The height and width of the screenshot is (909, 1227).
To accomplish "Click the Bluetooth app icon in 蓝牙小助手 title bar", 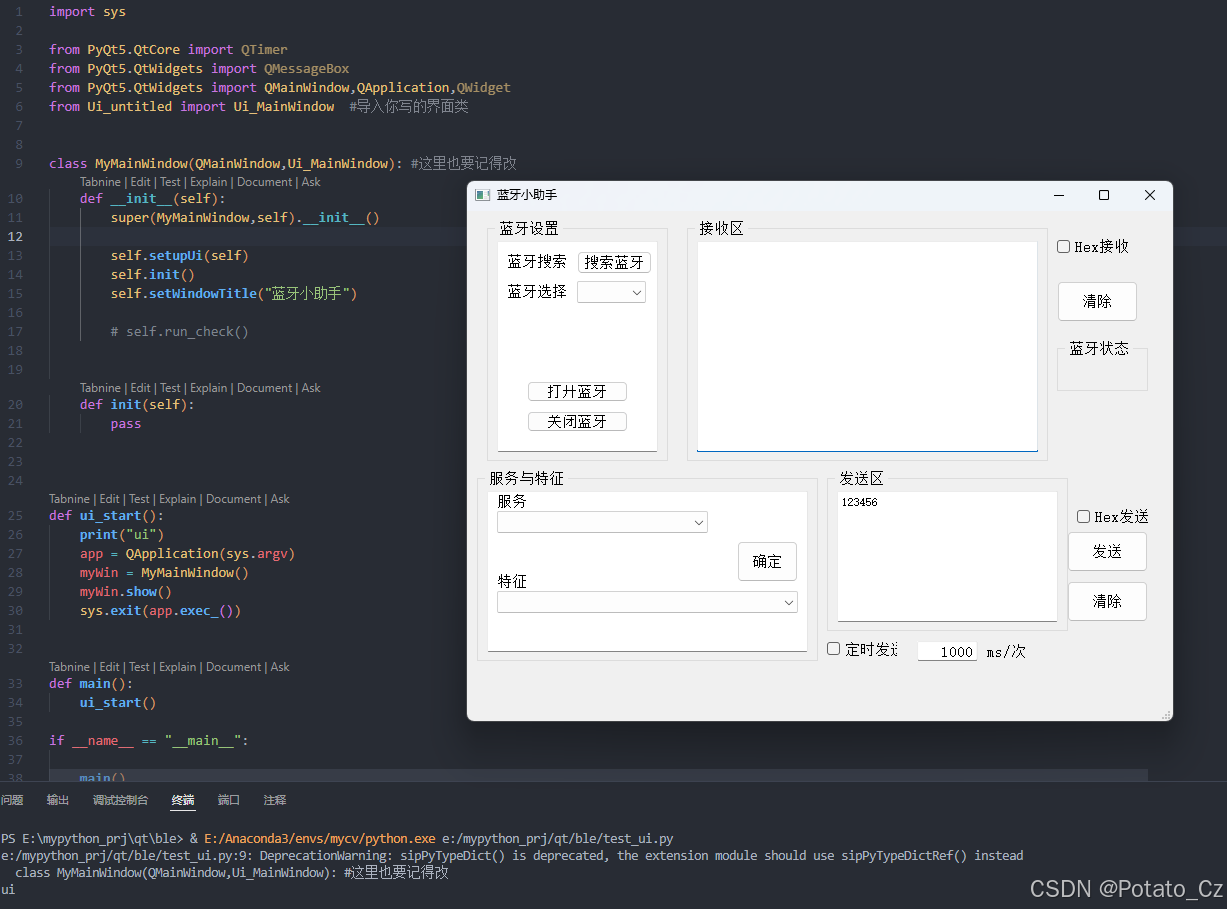I will click(483, 195).
